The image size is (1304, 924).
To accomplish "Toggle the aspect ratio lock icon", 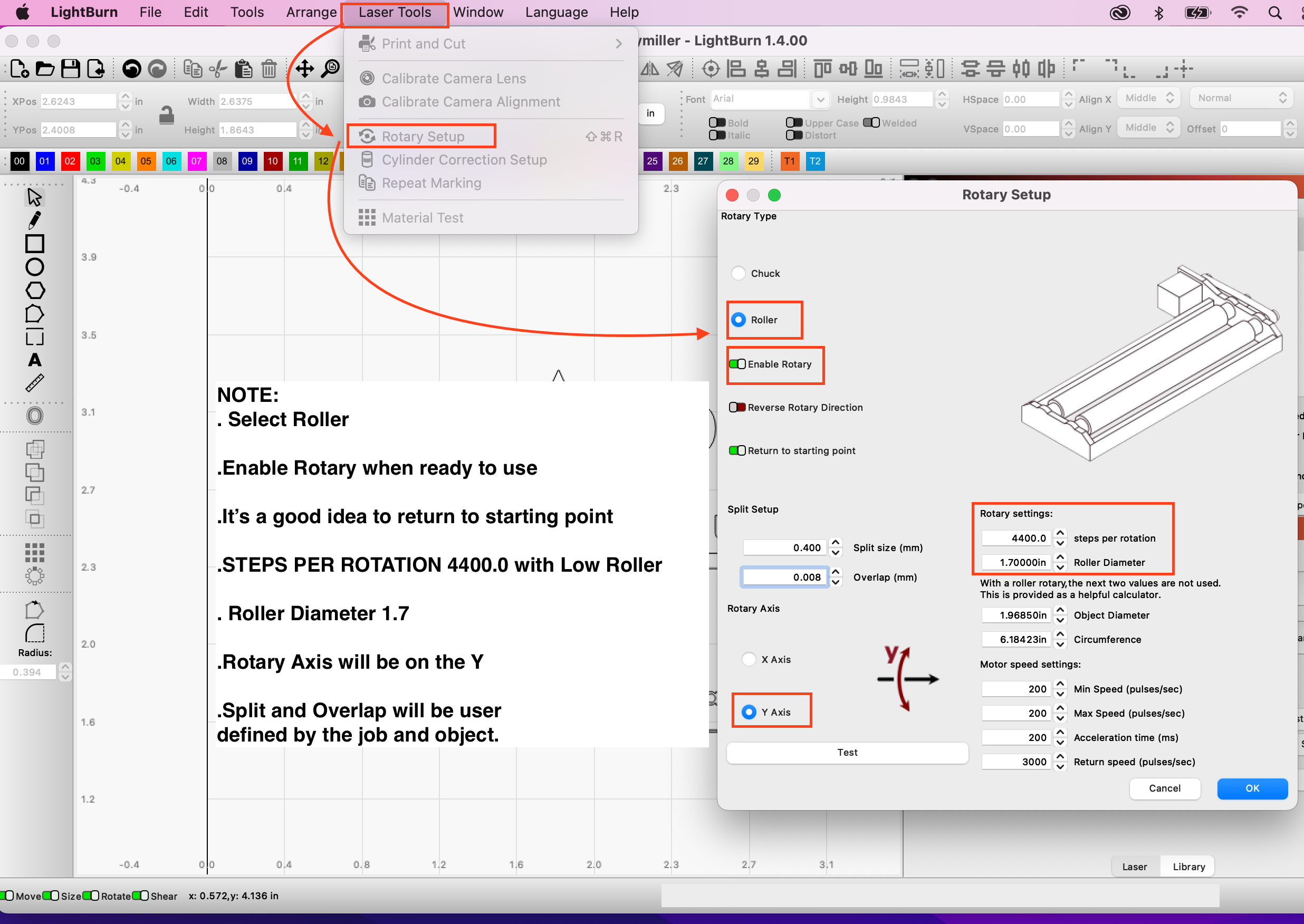I will pyautogui.click(x=166, y=115).
